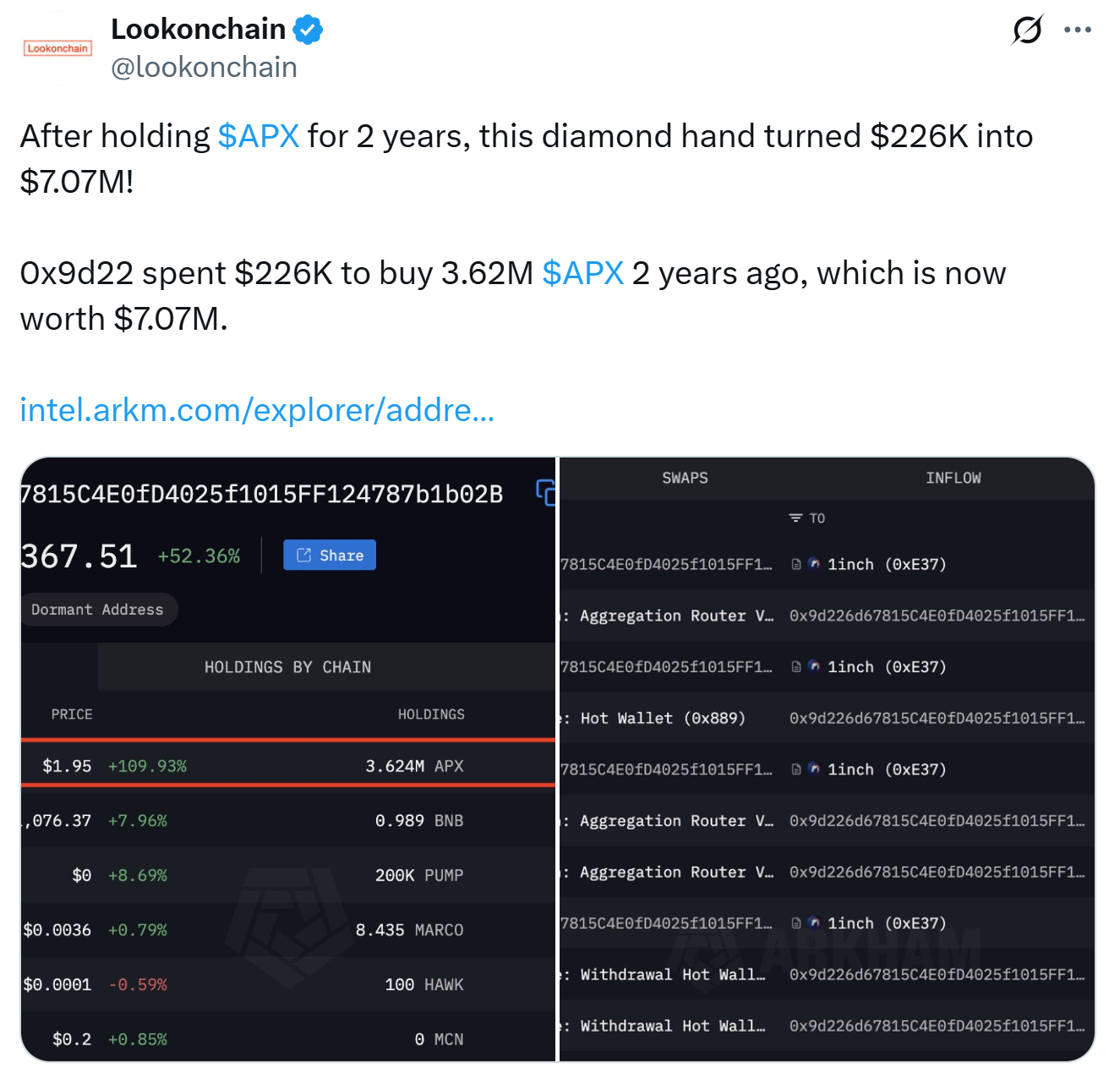Open the Lookonchain profile avatar
1120x1090 pixels.
[x=57, y=49]
